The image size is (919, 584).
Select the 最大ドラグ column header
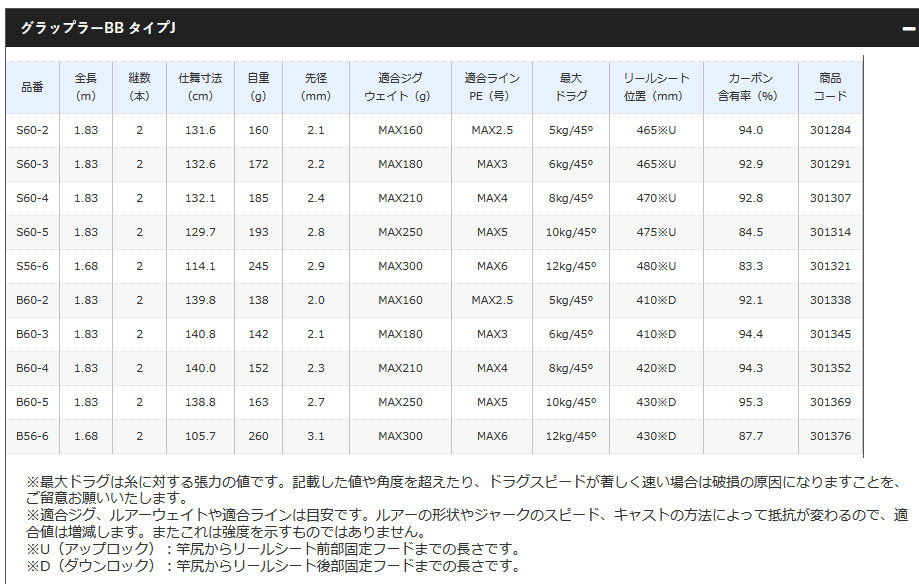click(x=571, y=87)
